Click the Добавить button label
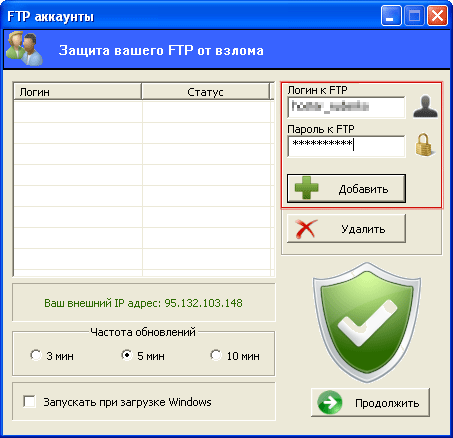 363,189
